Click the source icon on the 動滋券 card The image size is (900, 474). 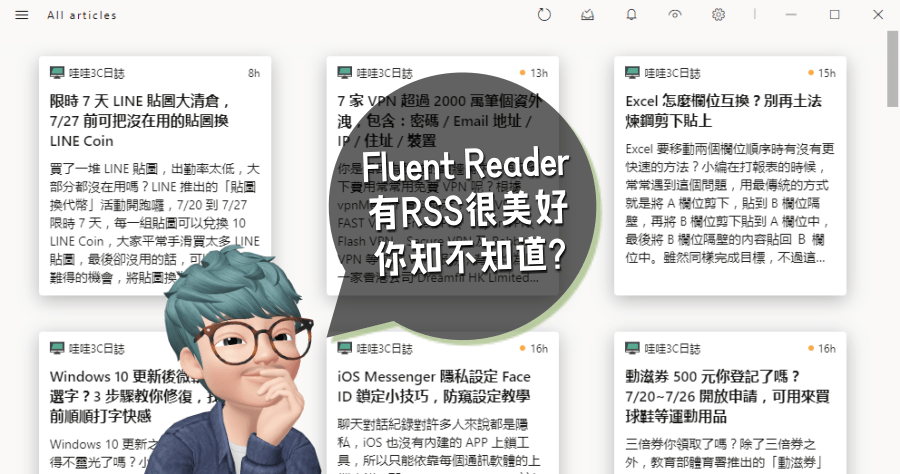(x=632, y=348)
